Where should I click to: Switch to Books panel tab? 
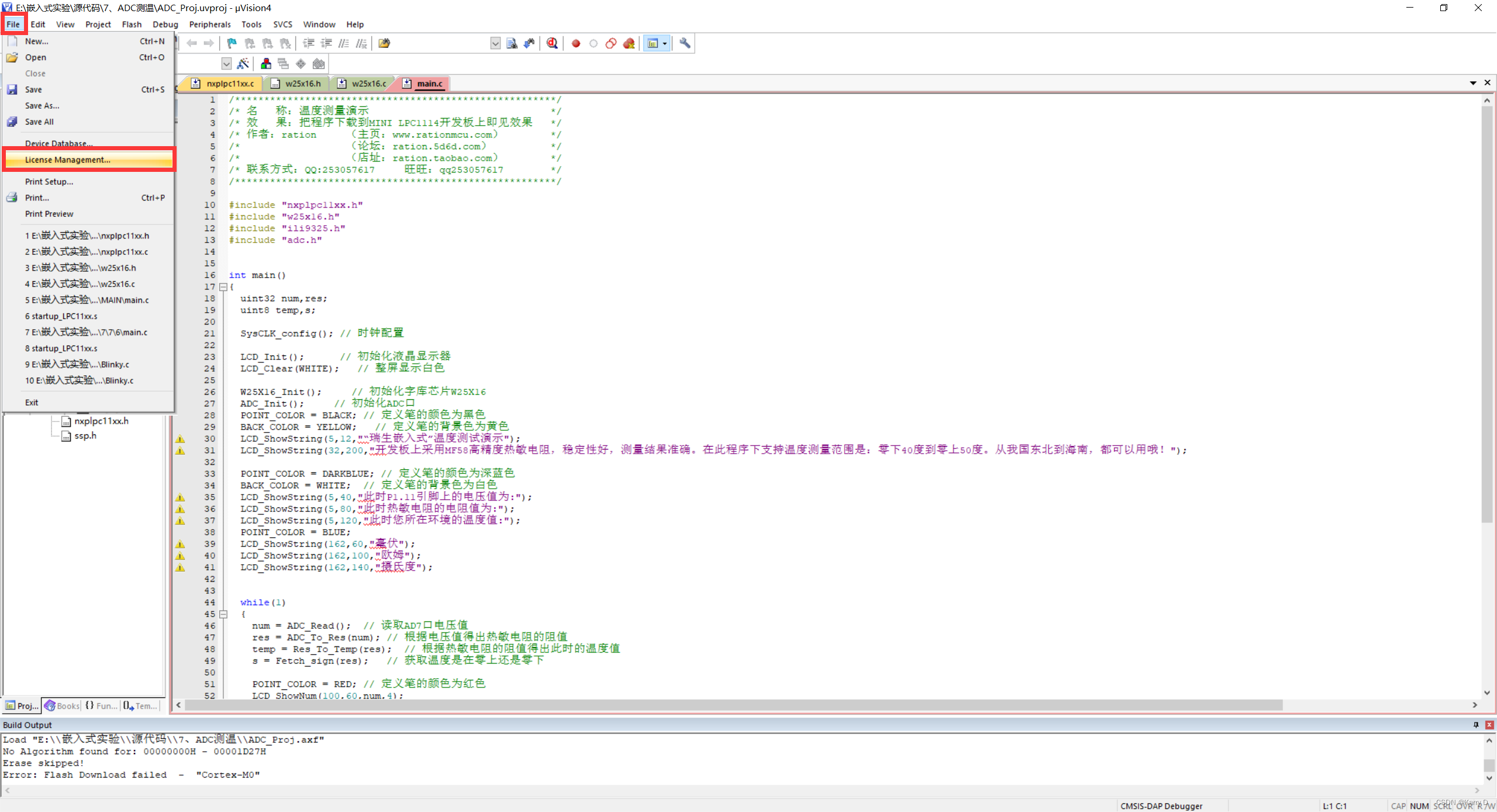pos(63,706)
